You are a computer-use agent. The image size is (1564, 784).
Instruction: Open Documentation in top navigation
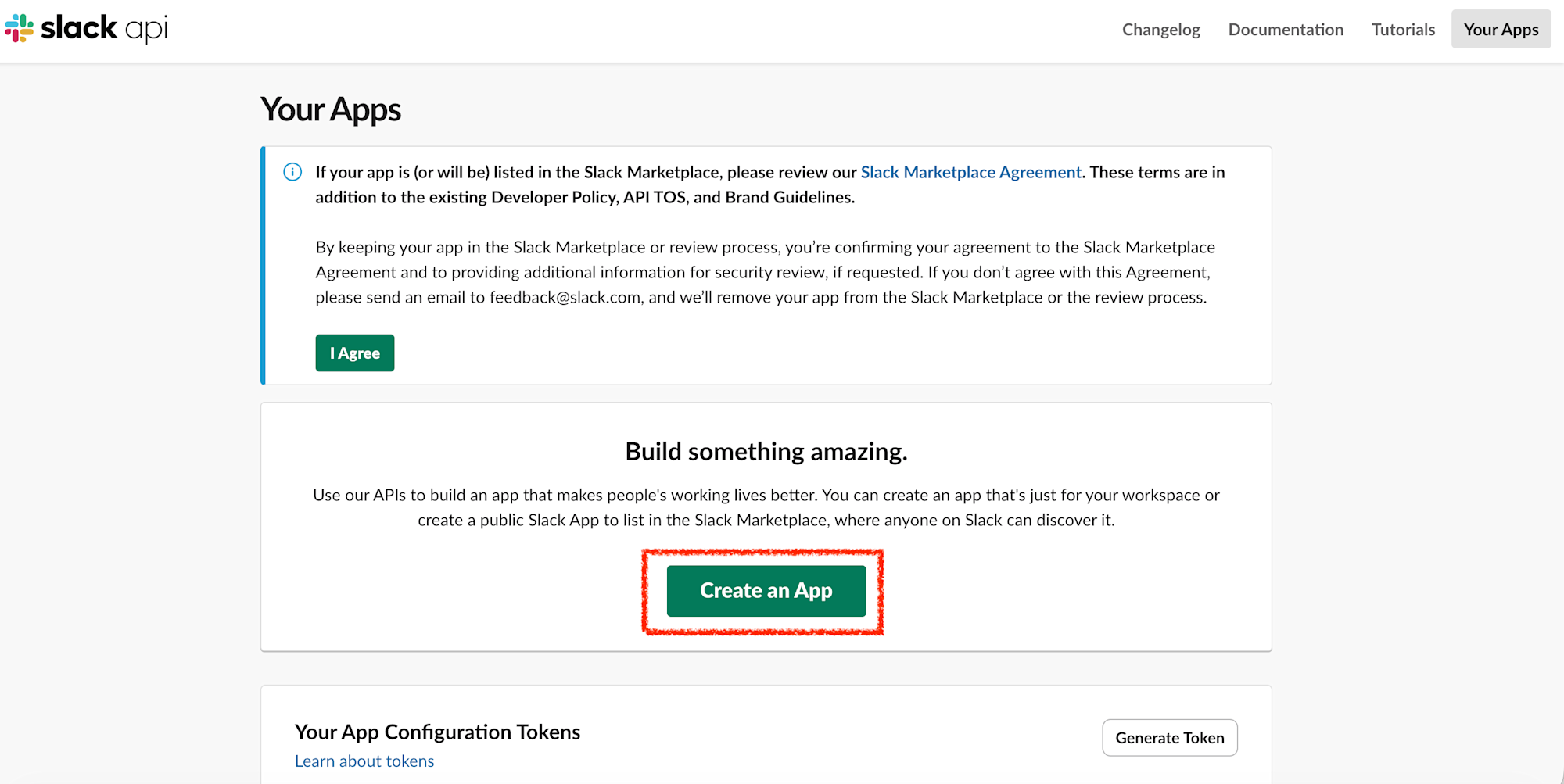coord(1286,30)
